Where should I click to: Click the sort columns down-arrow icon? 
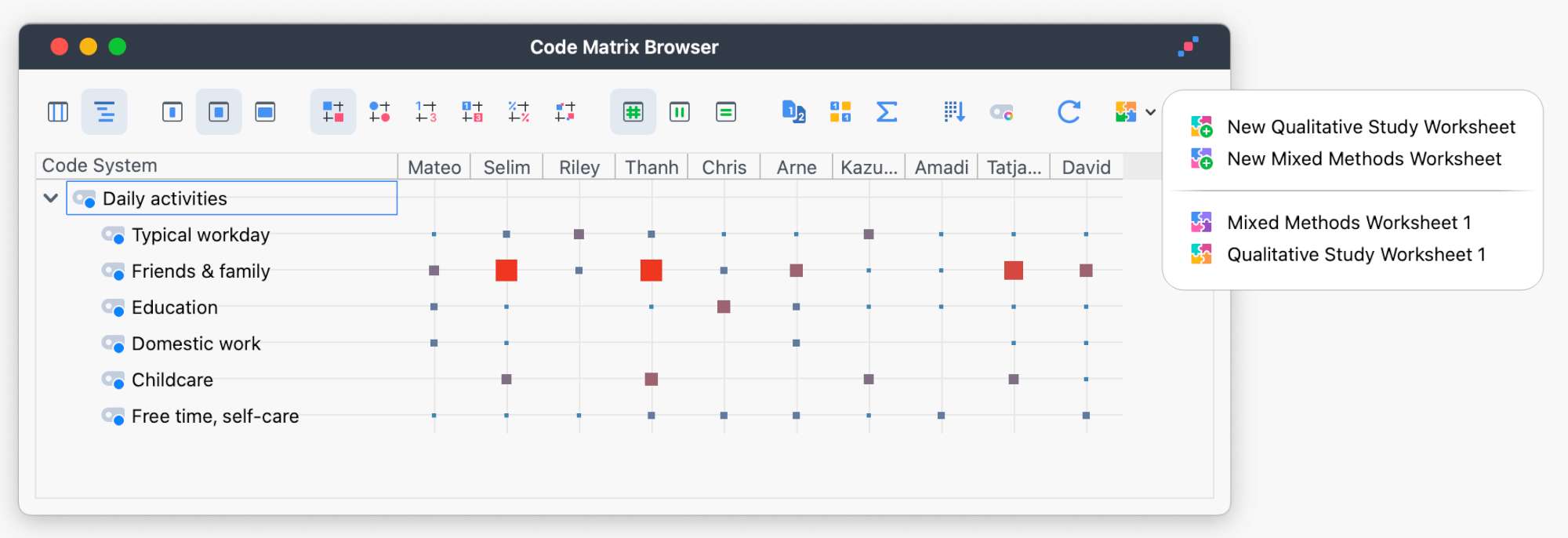954,112
